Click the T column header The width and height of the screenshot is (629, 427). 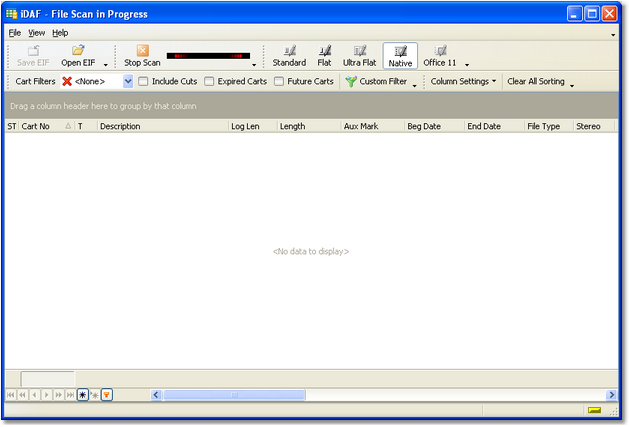coord(86,126)
